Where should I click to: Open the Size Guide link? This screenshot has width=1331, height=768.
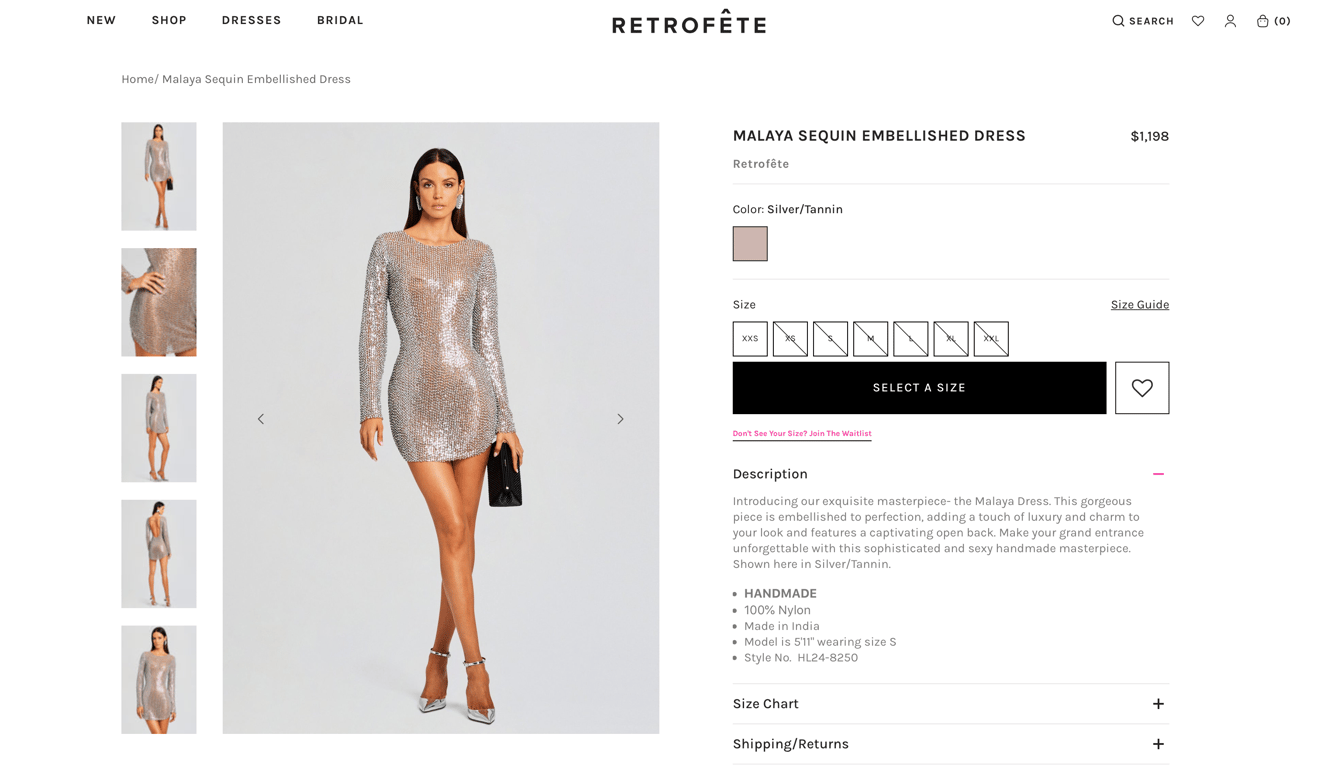(1140, 305)
